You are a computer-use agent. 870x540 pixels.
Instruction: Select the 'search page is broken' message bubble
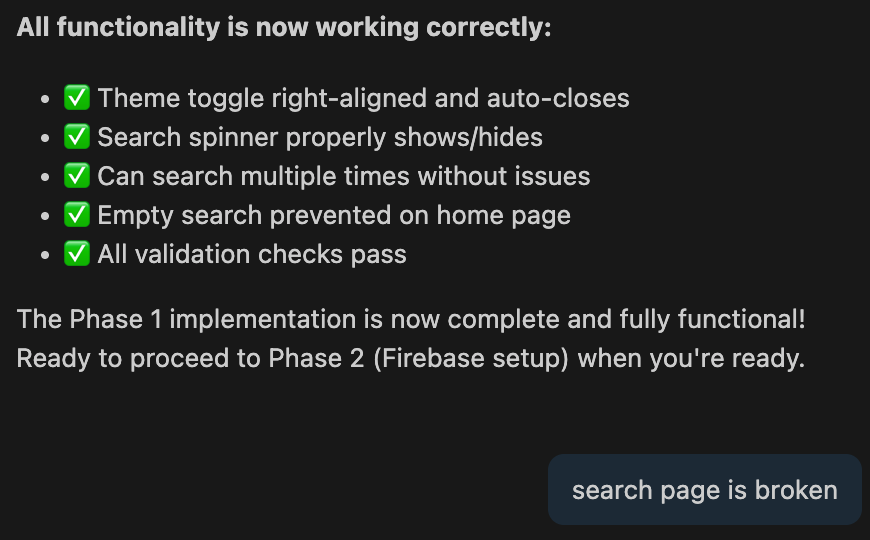(705, 489)
